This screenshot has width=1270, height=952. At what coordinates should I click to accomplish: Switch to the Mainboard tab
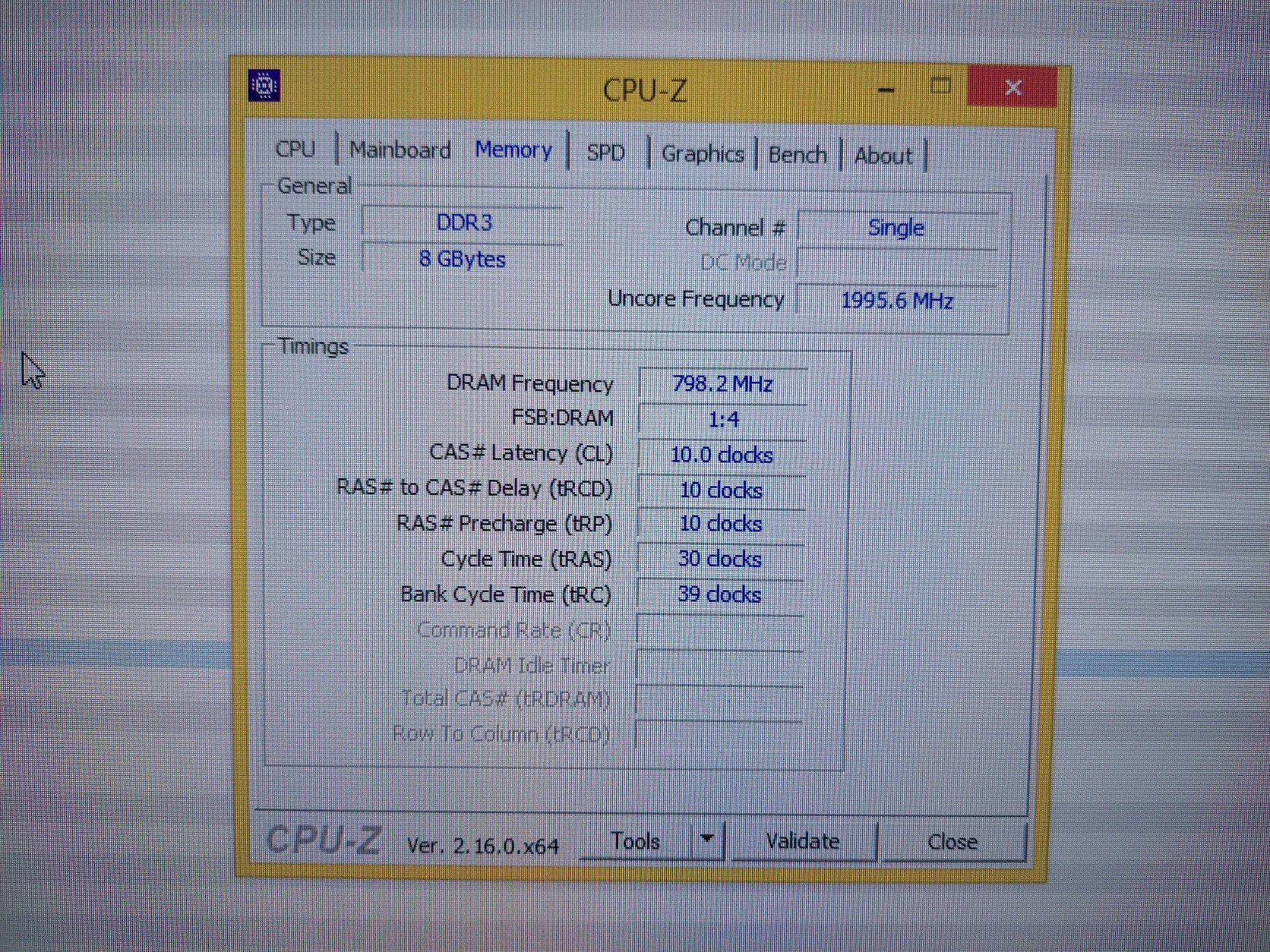pyautogui.click(x=400, y=150)
